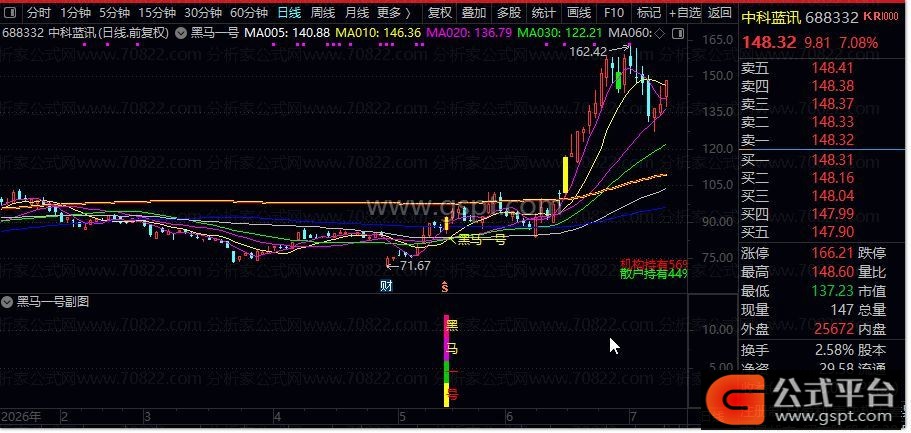The image size is (911, 433).
Task: Expand the 黑马一号副图 sub-chart dropdown arrow
Action: [x=8, y=302]
